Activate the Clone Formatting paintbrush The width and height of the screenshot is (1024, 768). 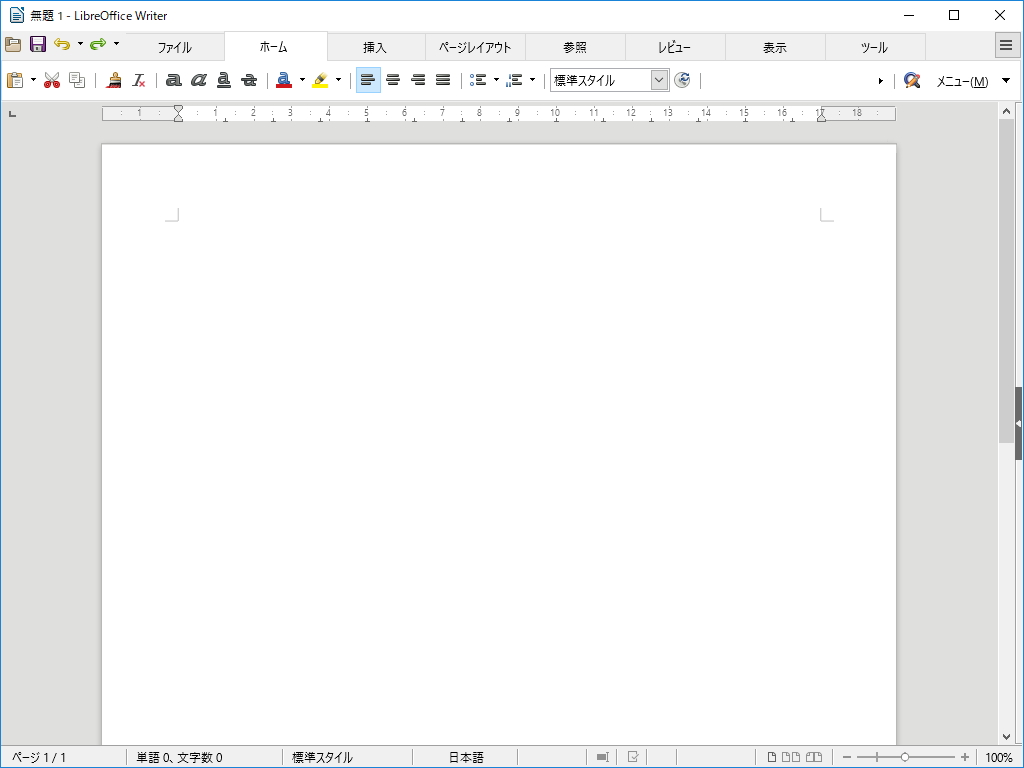pyautogui.click(x=114, y=80)
